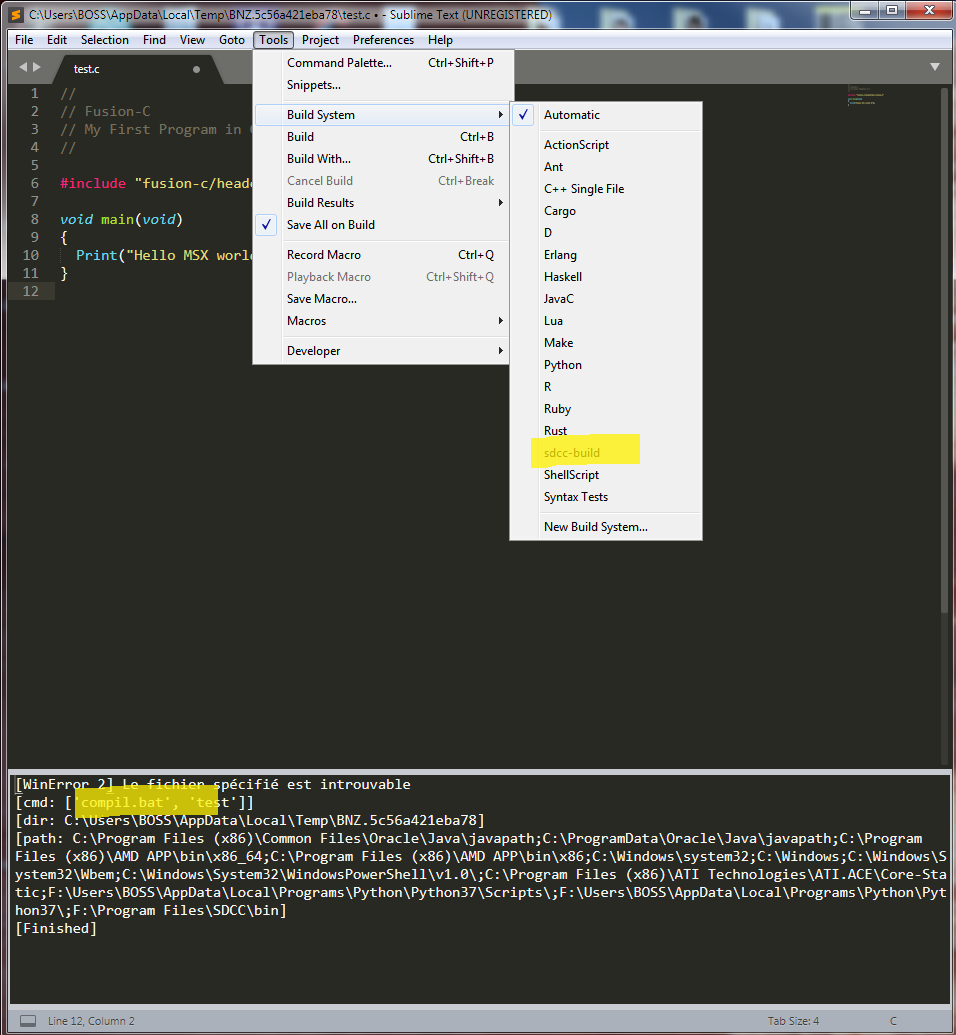Select JavaC build system
Screen dimensions: 956x1035
tap(606, 299)
